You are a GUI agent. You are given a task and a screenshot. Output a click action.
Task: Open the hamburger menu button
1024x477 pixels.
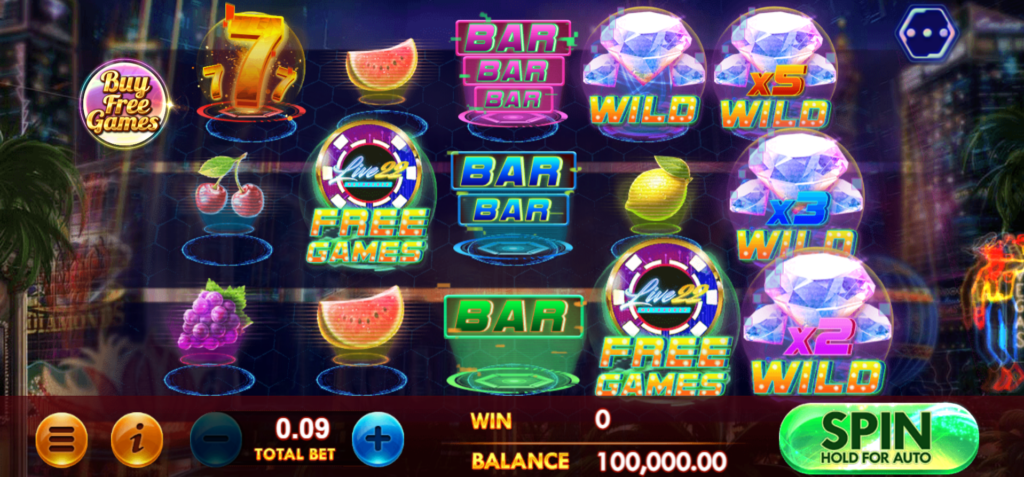61,439
